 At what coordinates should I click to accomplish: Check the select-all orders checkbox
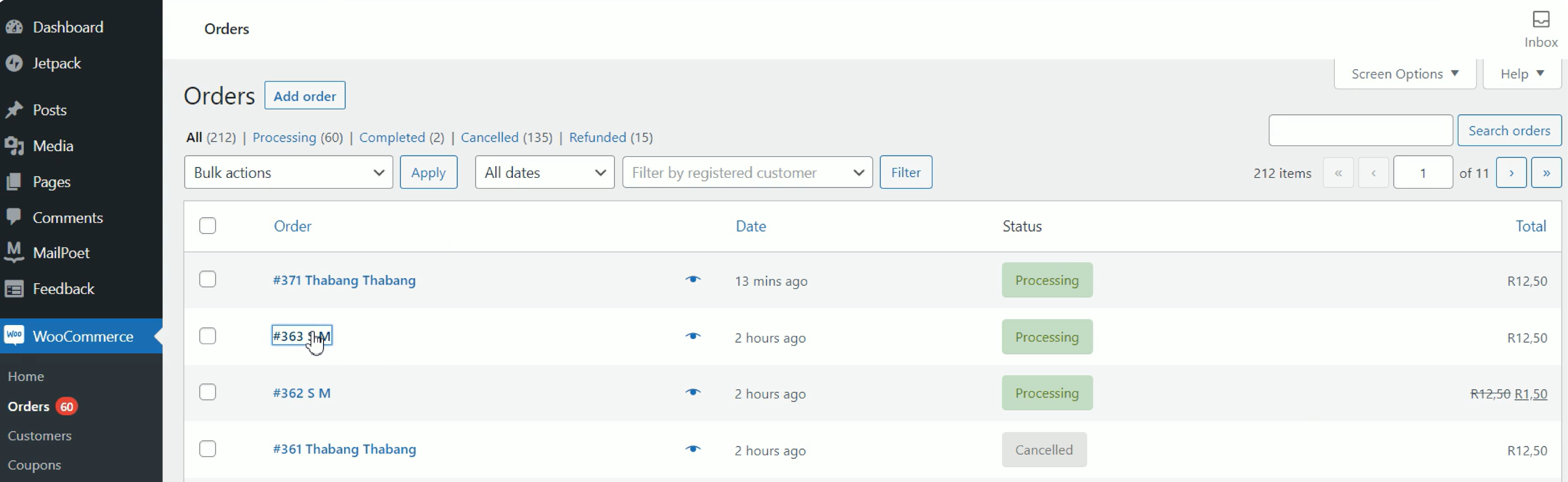(x=207, y=225)
